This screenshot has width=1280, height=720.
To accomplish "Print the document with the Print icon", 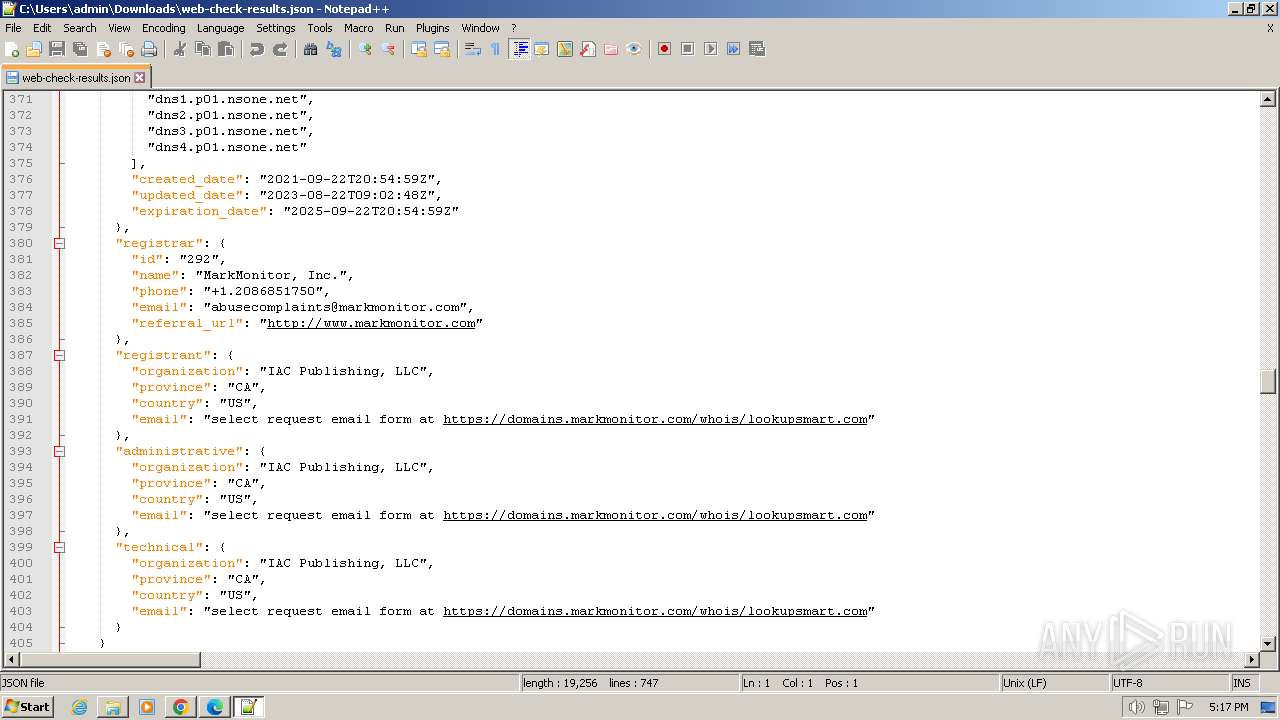I will point(149,49).
